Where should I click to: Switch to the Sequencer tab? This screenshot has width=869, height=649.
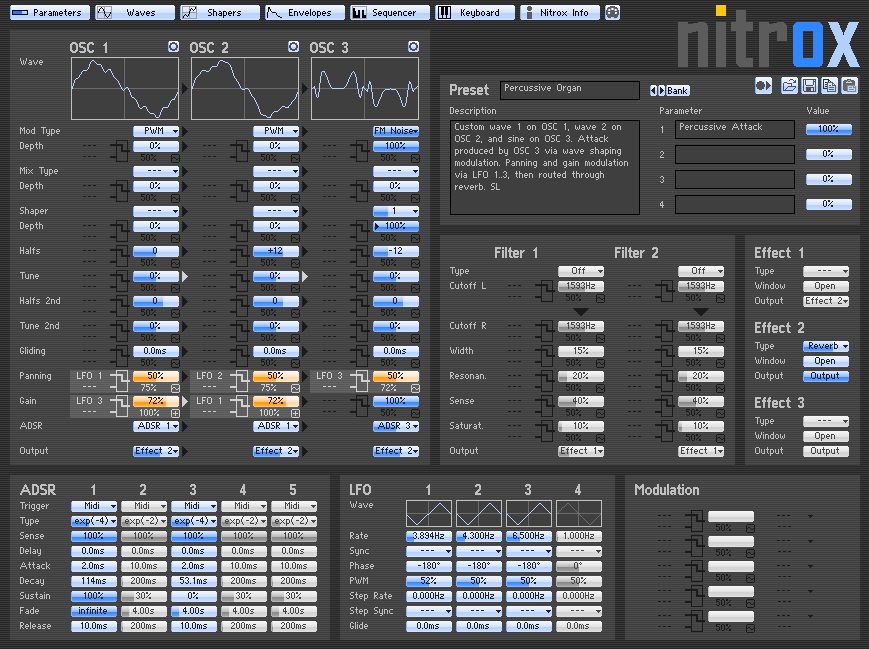[390, 12]
